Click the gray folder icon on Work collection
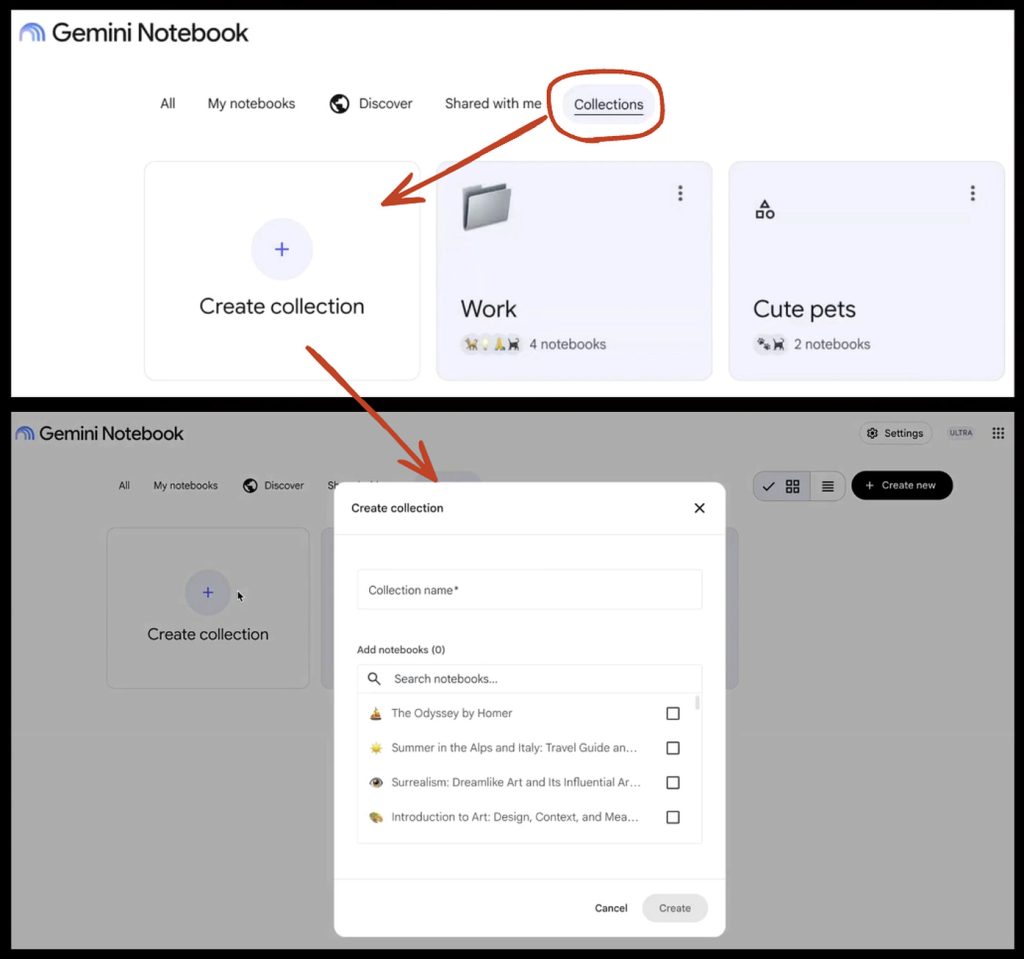 coord(486,207)
